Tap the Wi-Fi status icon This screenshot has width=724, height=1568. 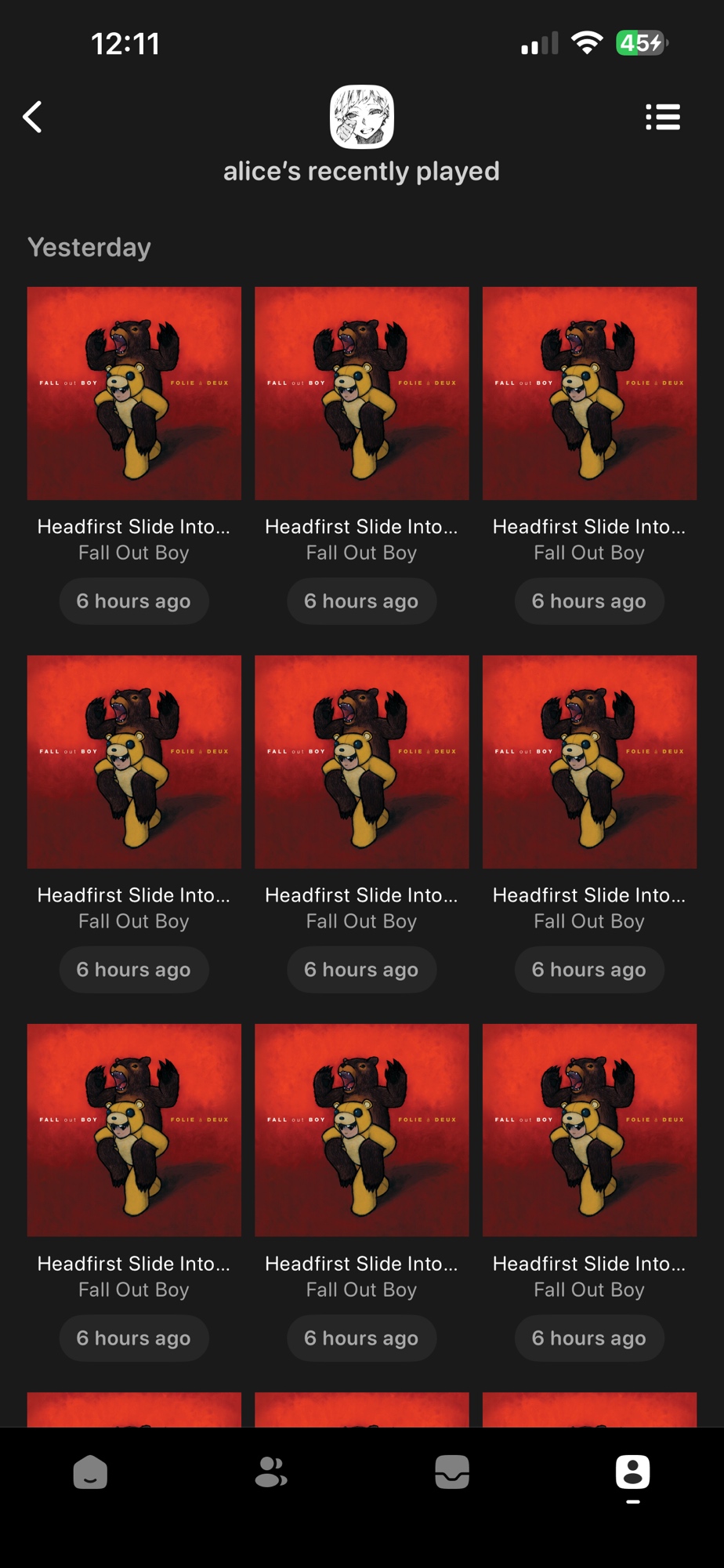click(587, 42)
